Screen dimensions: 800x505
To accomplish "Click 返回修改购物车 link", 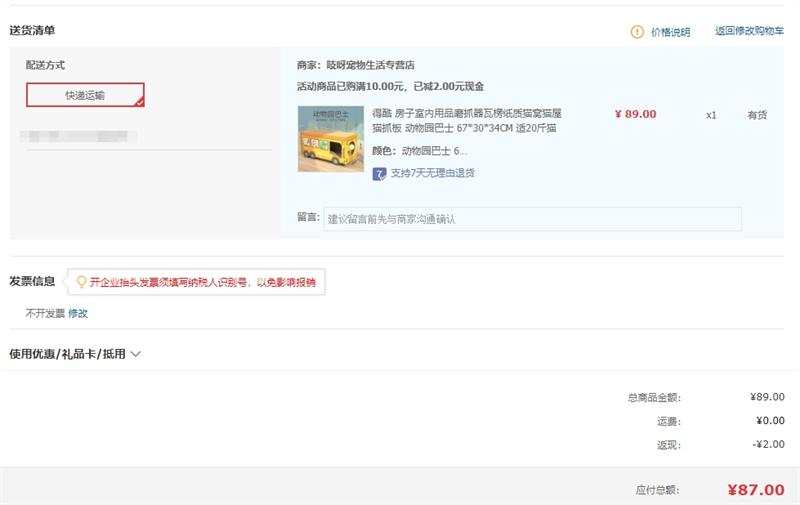I will (749, 31).
